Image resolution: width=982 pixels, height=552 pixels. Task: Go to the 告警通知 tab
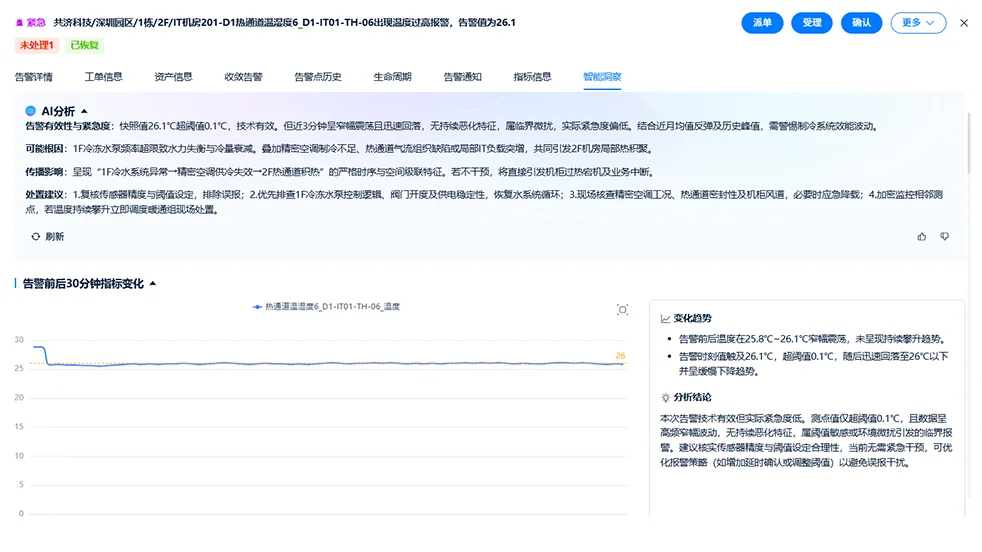(x=463, y=77)
